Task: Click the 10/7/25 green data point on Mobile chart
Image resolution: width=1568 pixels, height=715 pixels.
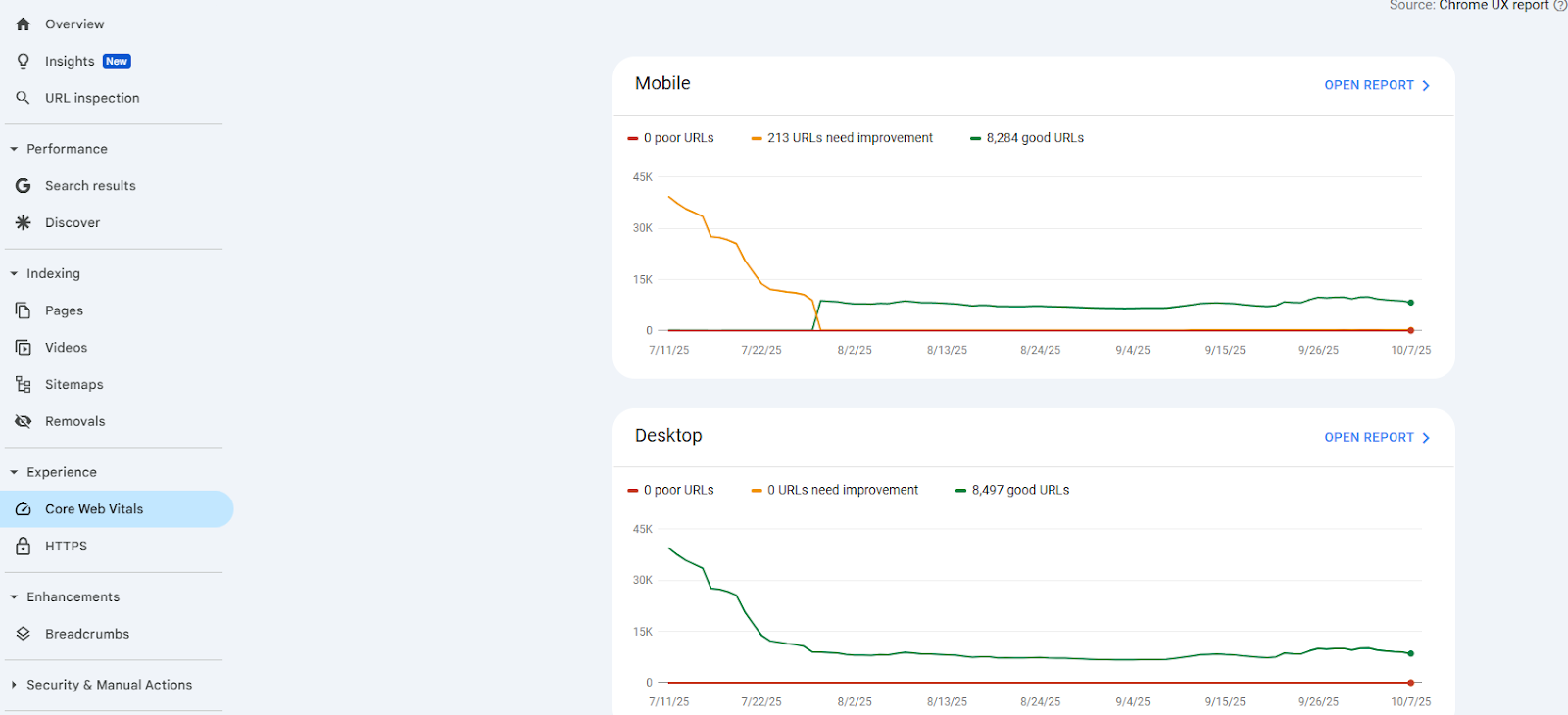Action: pyautogui.click(x=1410, y=303)
